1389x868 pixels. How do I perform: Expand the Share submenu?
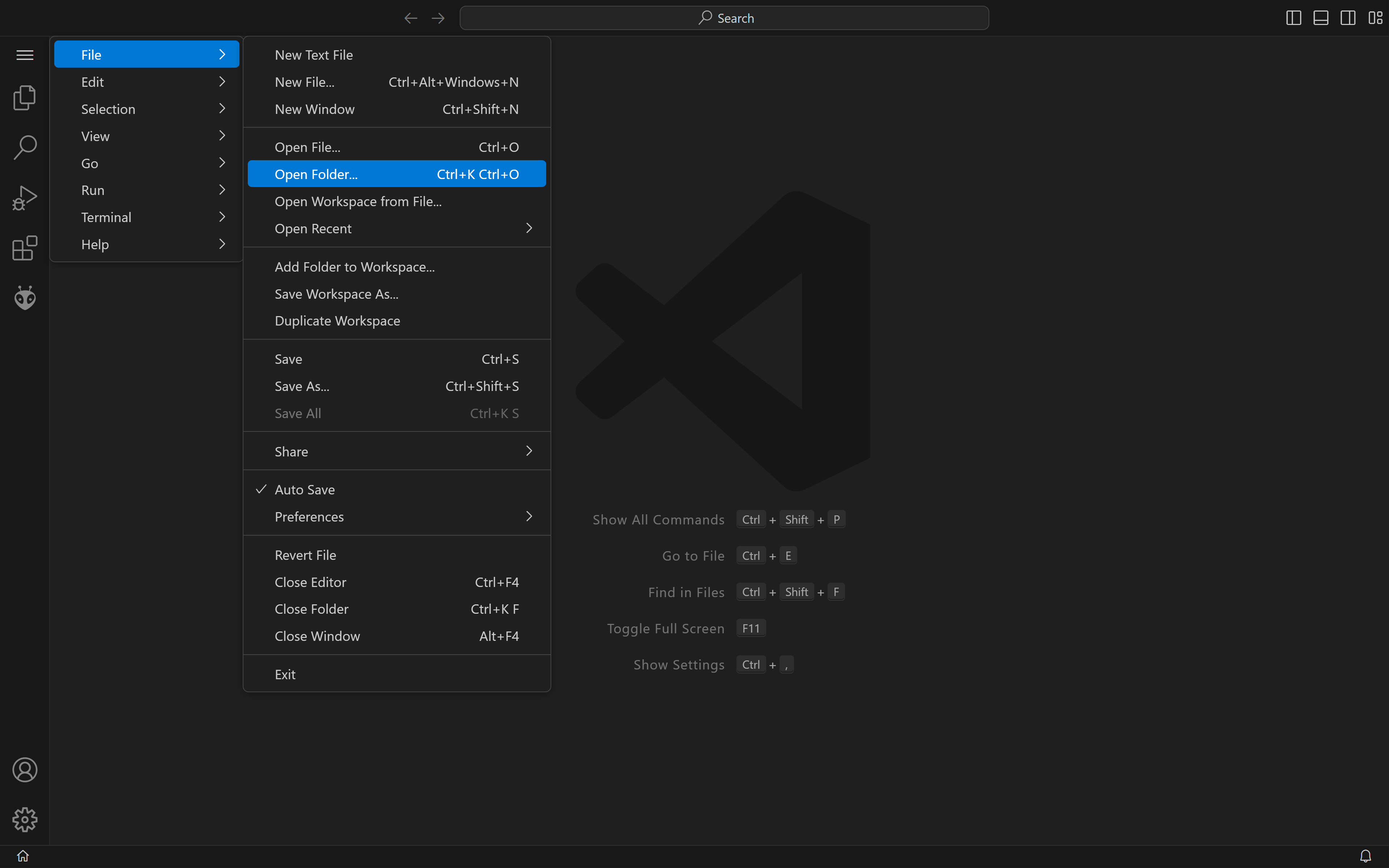(396, 451)
